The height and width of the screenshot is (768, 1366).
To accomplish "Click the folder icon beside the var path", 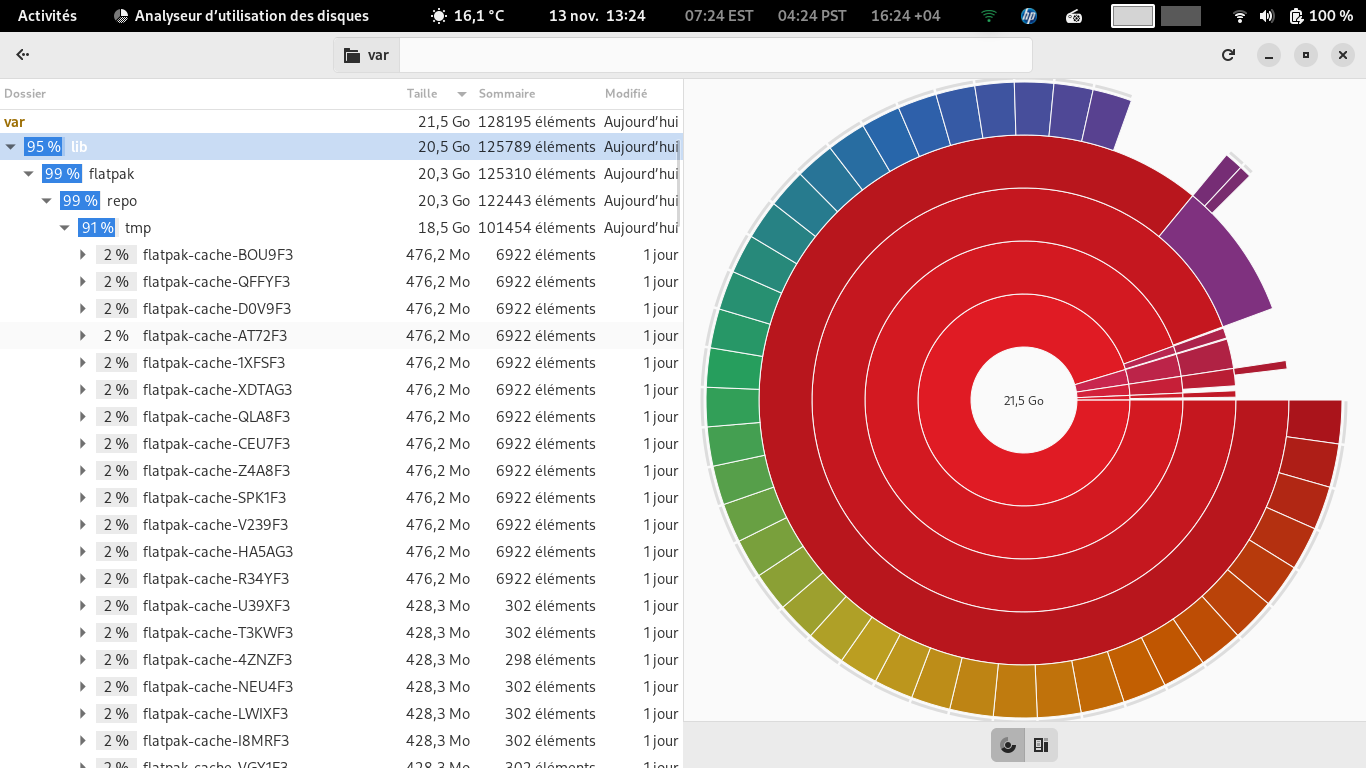I will coord(352,56).
